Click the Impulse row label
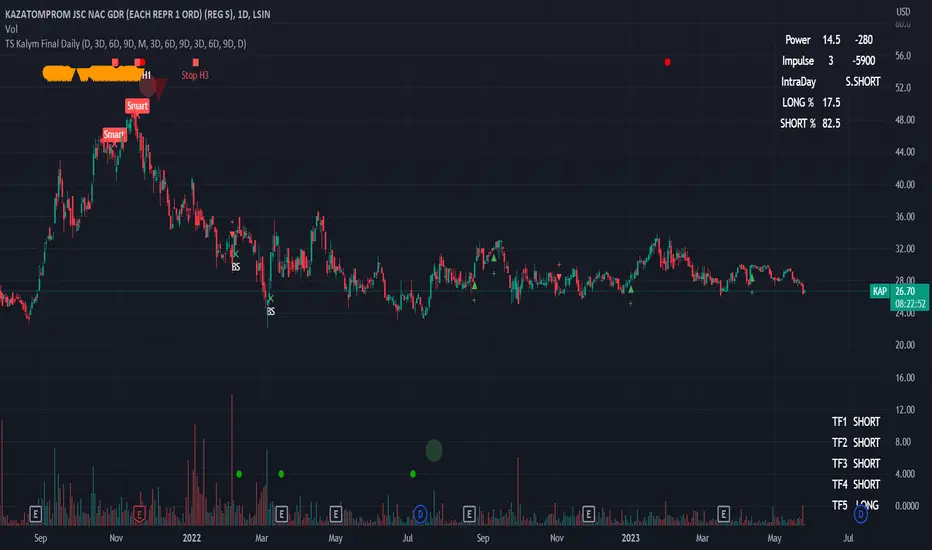932x550 pixels. pos(798,61)
